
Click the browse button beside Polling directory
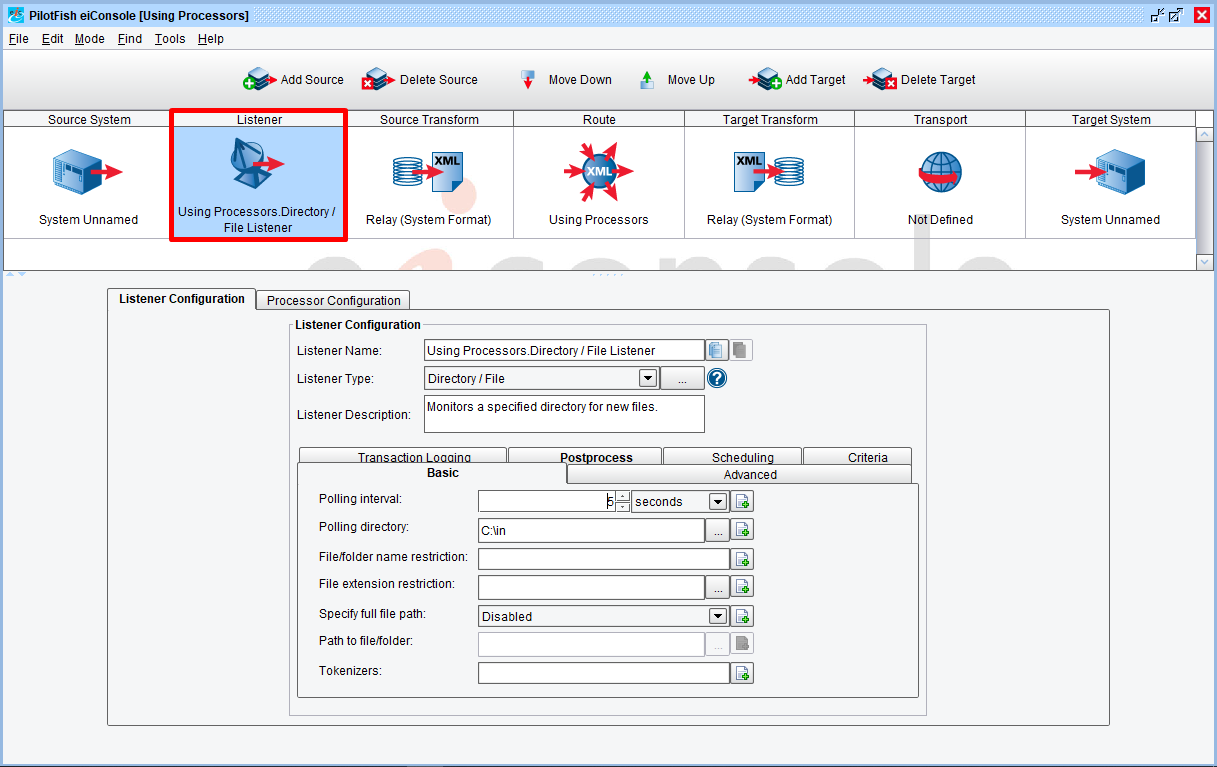[x=717, y=531]
